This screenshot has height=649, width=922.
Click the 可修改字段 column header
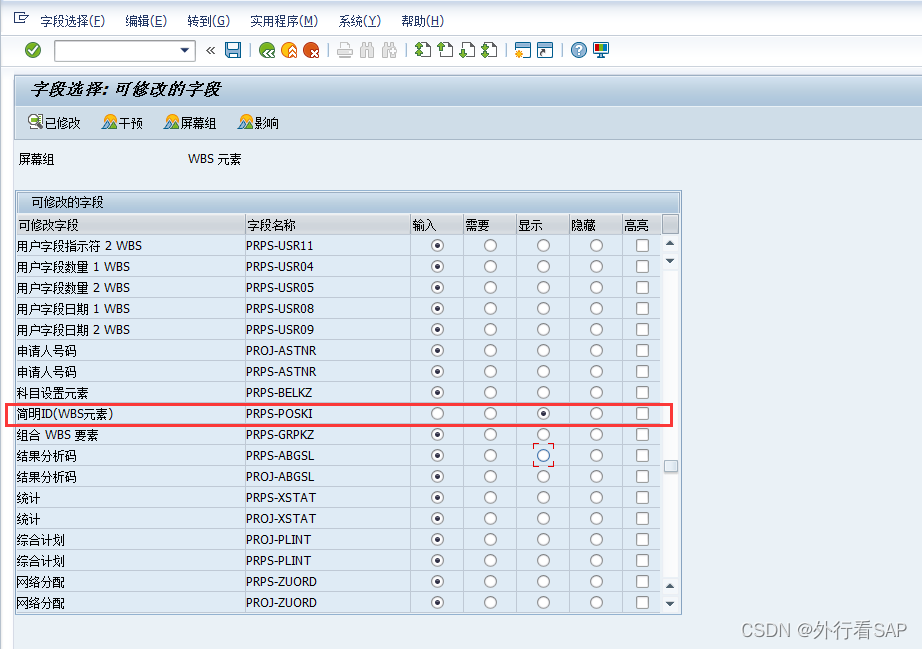pos(131,225)
